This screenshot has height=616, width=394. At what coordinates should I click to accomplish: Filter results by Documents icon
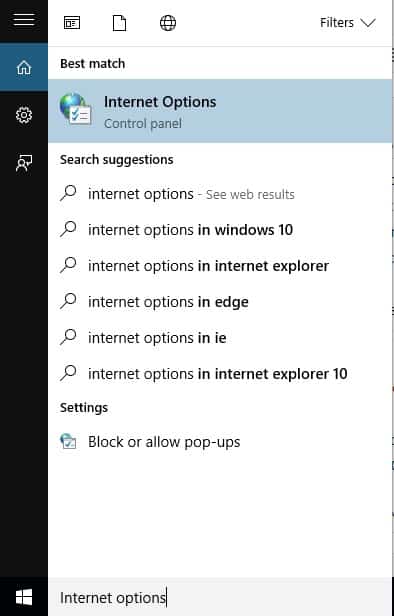click(x=119, y=23)
